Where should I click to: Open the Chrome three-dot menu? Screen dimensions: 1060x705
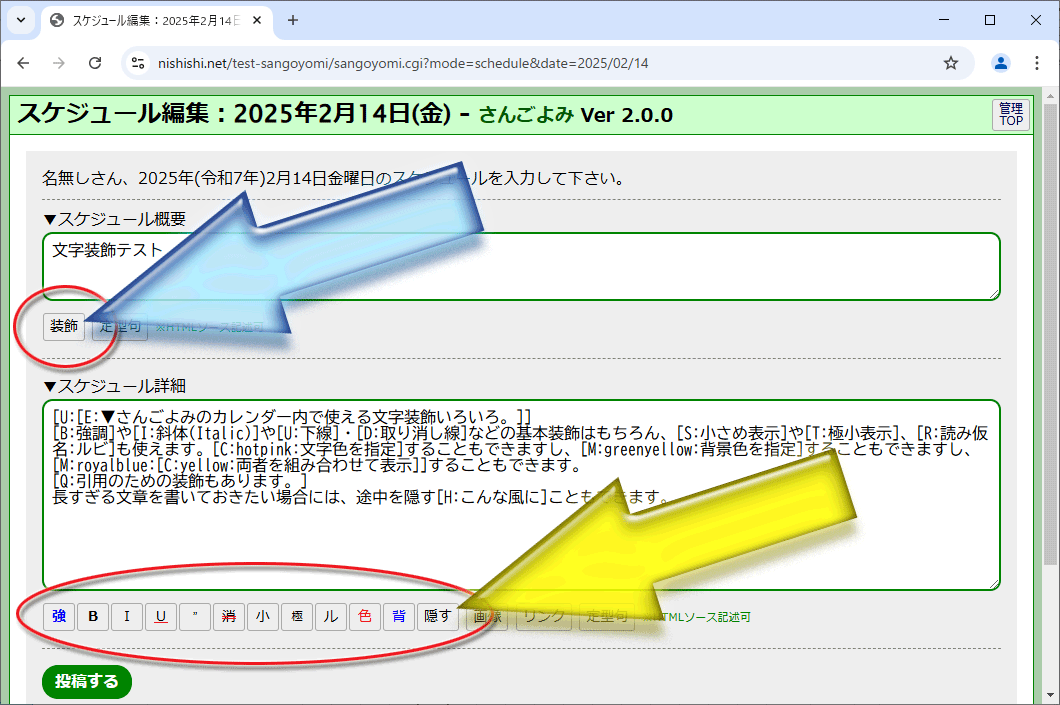1036,63
